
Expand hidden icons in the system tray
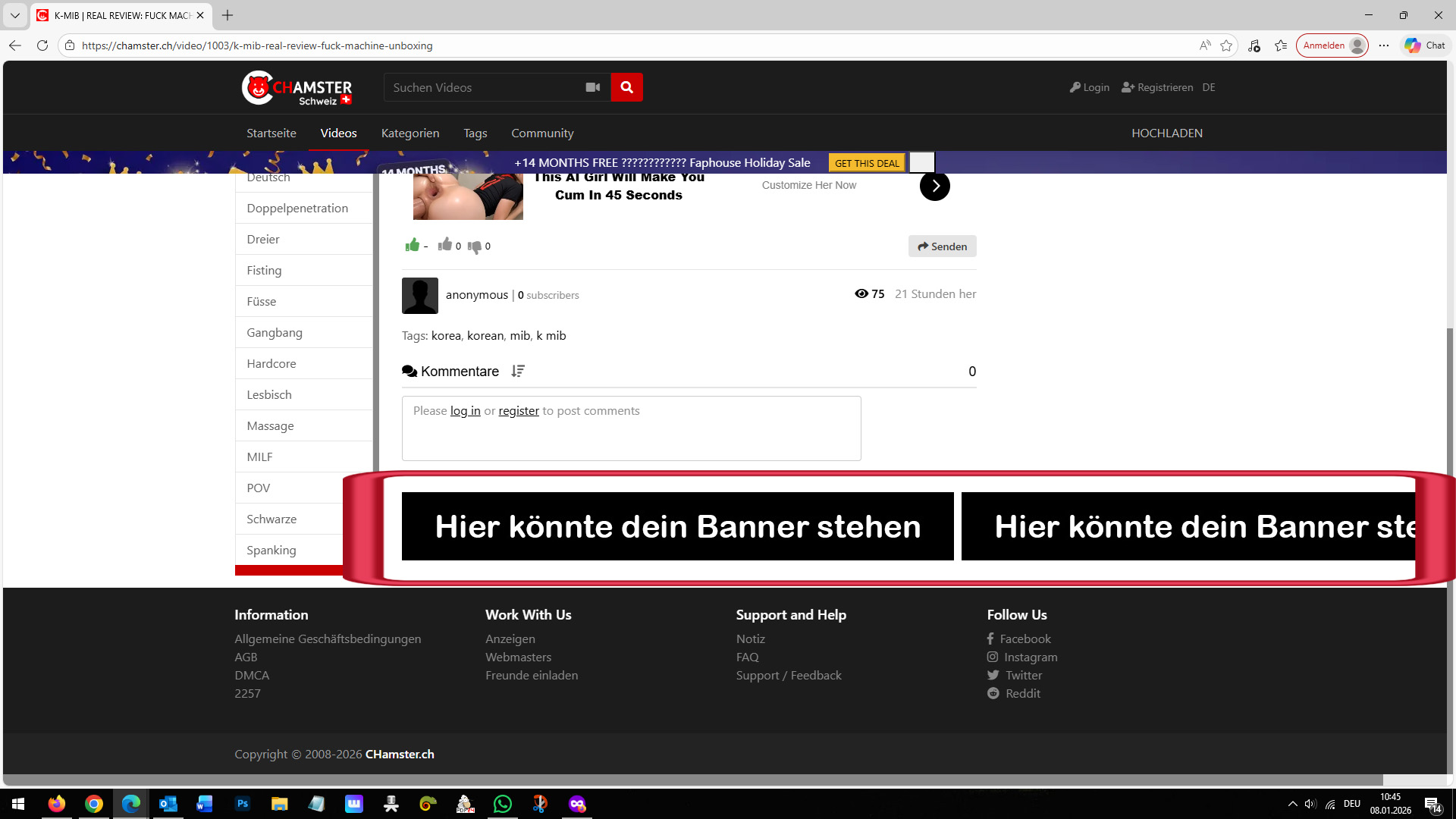(1293, 805)
